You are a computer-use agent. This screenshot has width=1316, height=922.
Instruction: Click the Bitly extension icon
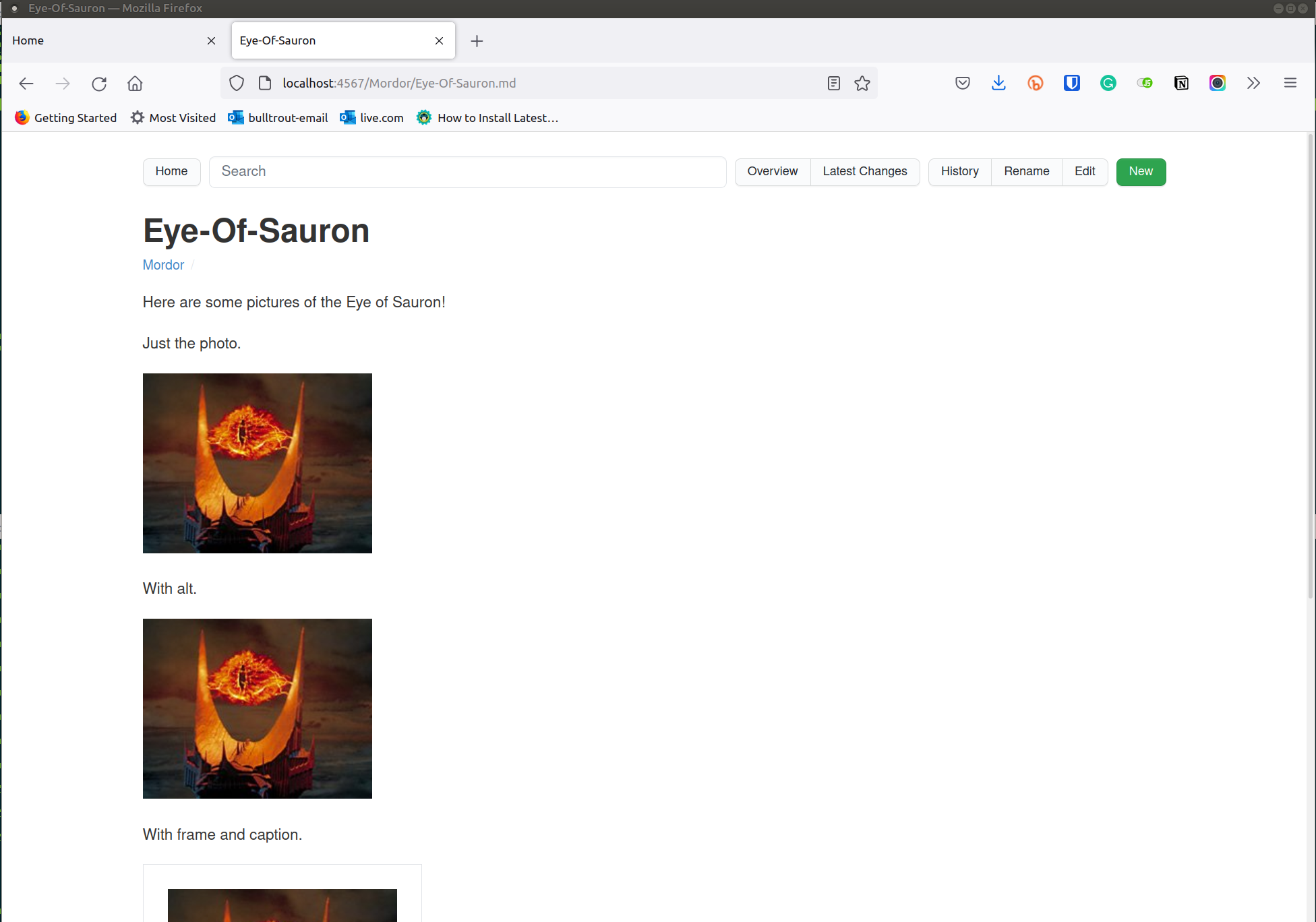[x=1036, y=83]
